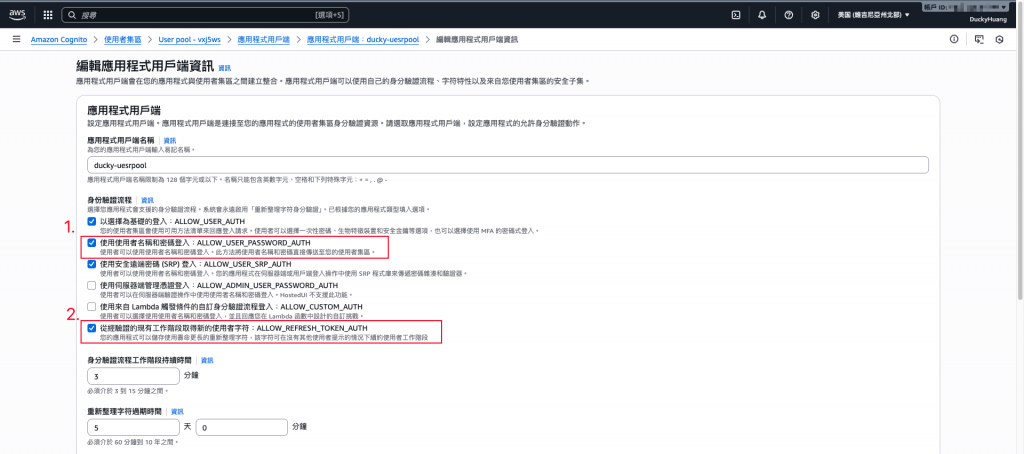The image size is (1024, 454).
Task: Click 資訊 link beside 重新整理字符過期時間
Action: coord(178,412)
